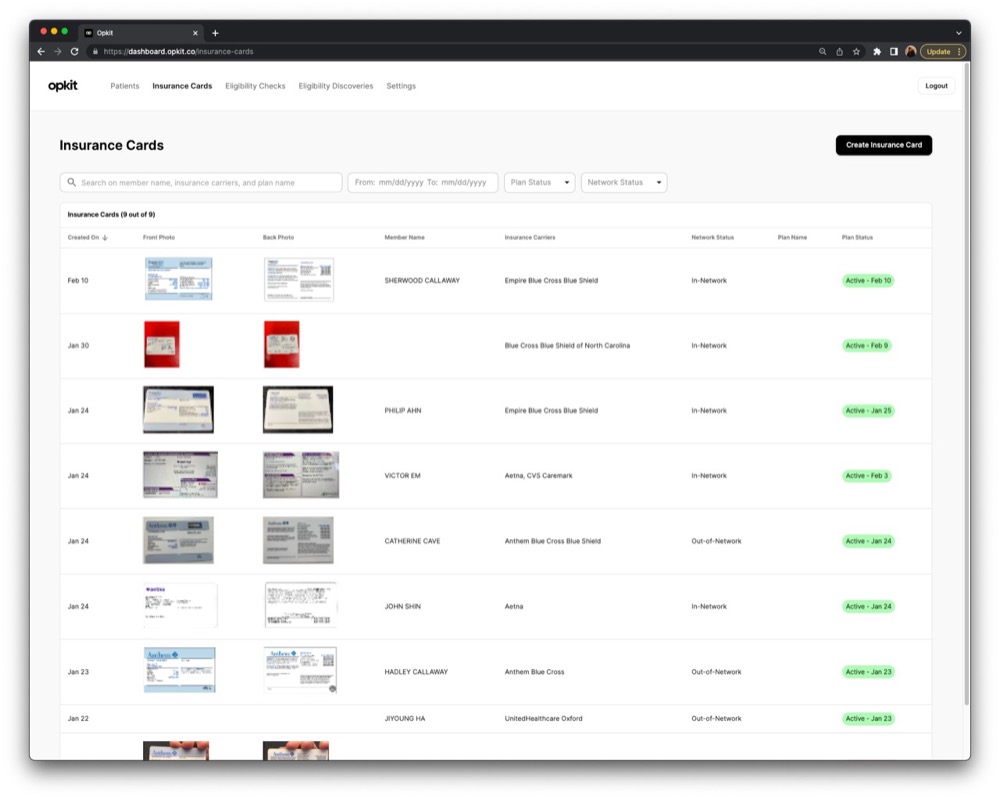View site info via the padlock icon

pyautogui.click(x=96, y=52)
